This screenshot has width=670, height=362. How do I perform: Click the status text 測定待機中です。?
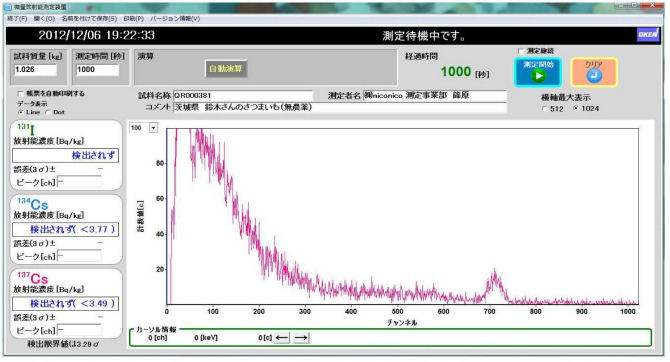(x=424, y=35)
